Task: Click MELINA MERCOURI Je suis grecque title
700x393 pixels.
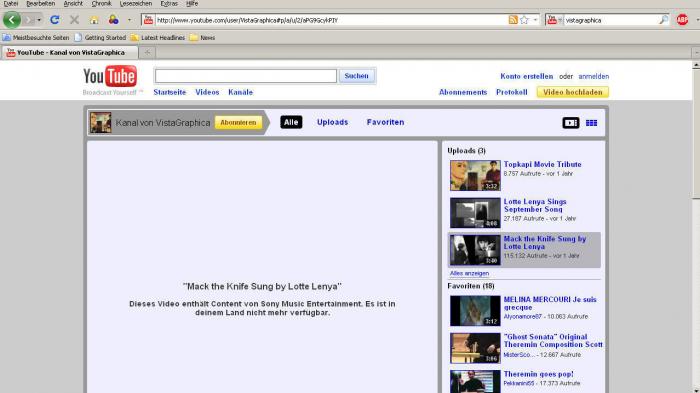Action: (550, 303)
